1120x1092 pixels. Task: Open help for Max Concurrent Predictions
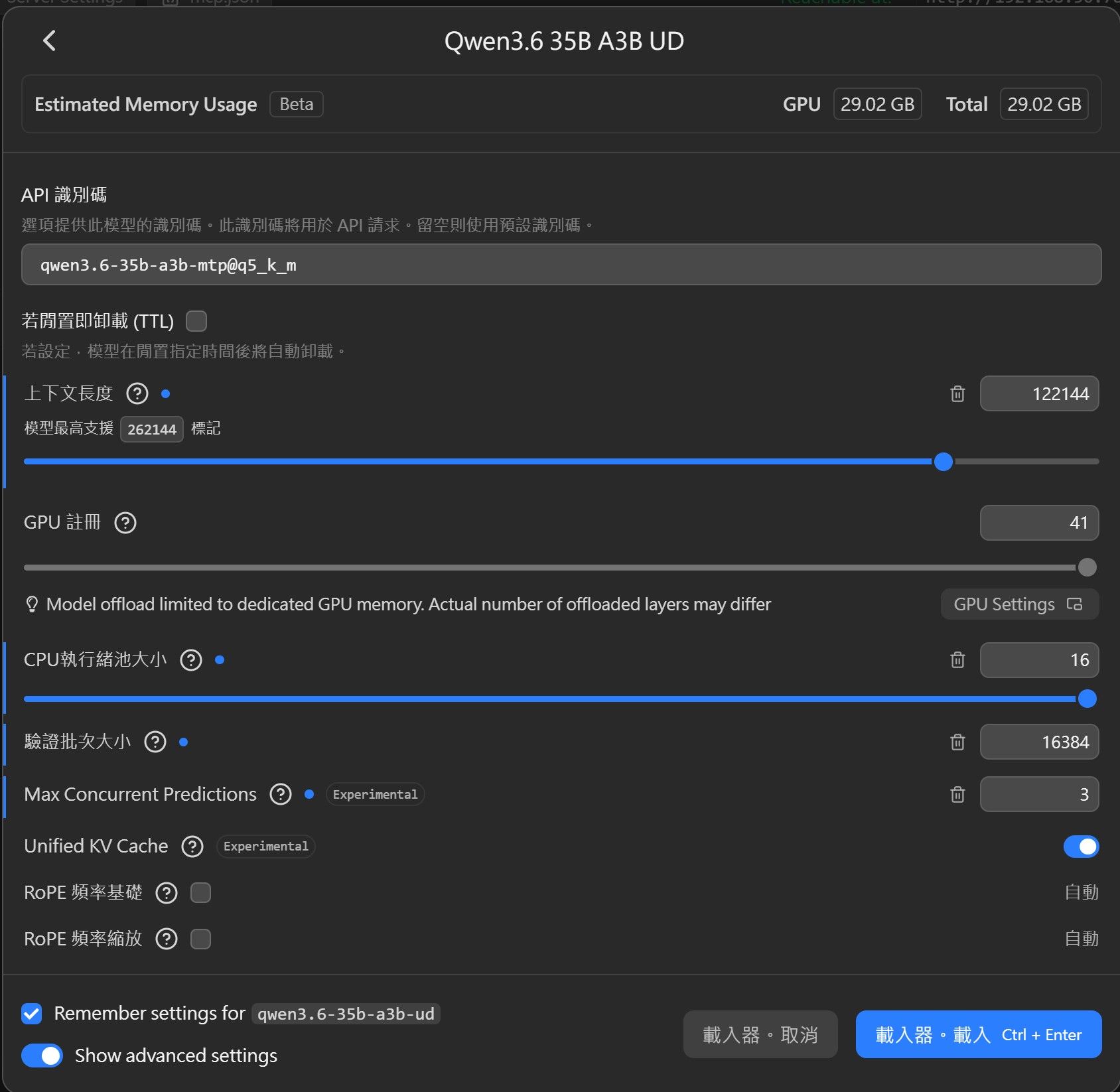(281, 794)
